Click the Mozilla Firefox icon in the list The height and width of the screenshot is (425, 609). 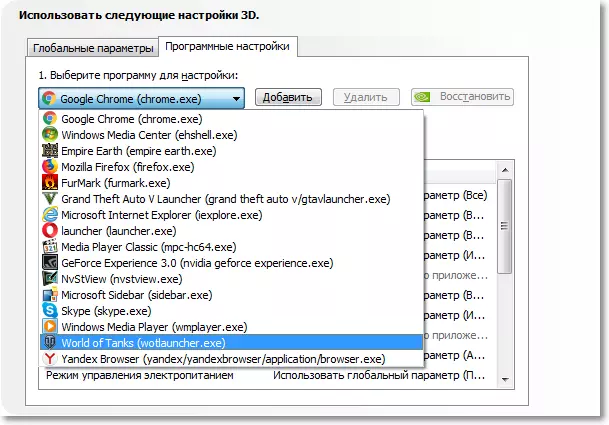click(x=50, y=167)
